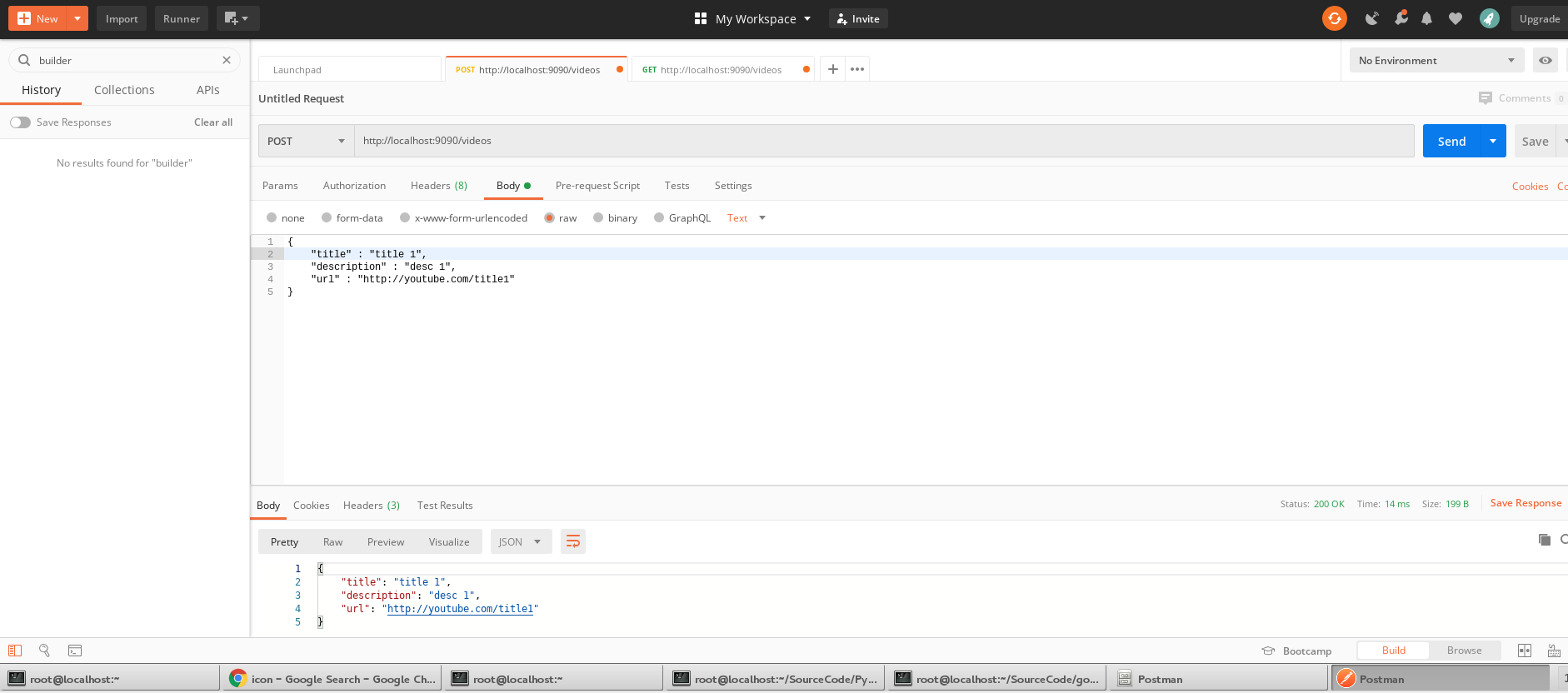This screenshot has width=1568, height=693.
Task: Expand the Send button dropdown arrow
Action: pyautogui.click(x=1493, y=141)
